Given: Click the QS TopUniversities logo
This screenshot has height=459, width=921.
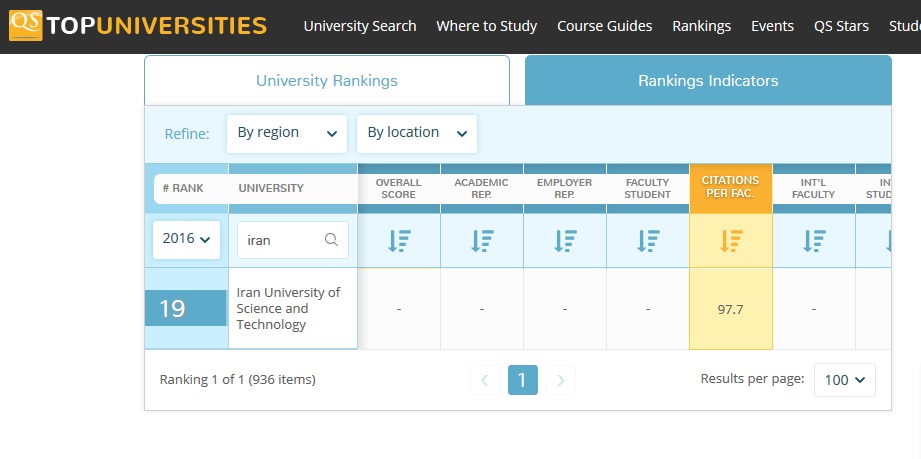Looking at the screenshot, I should (138, 26).
